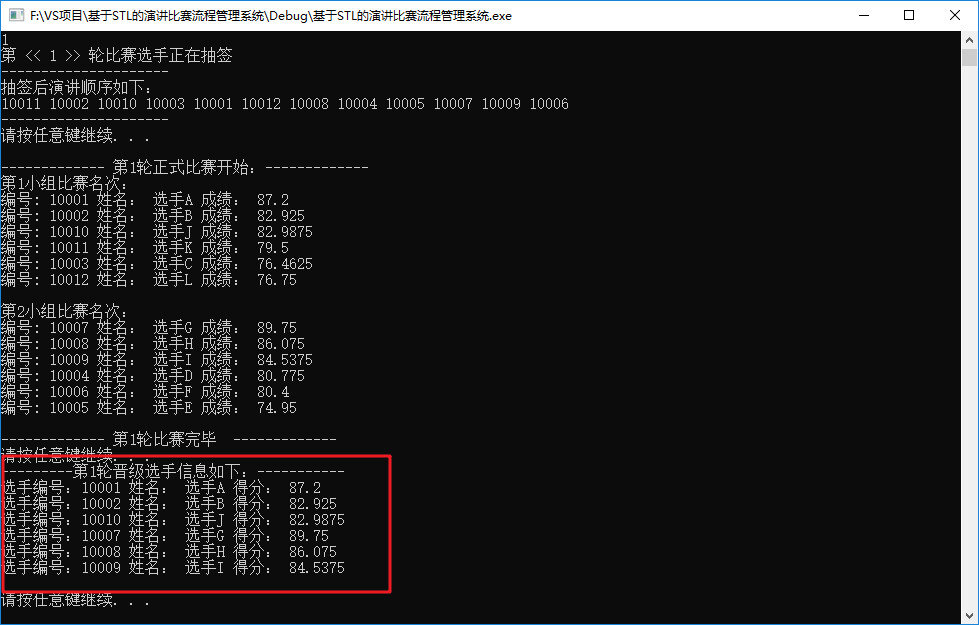Click advancing row 选手编号 10007 得分 89.75

click(x=165, y=536)
